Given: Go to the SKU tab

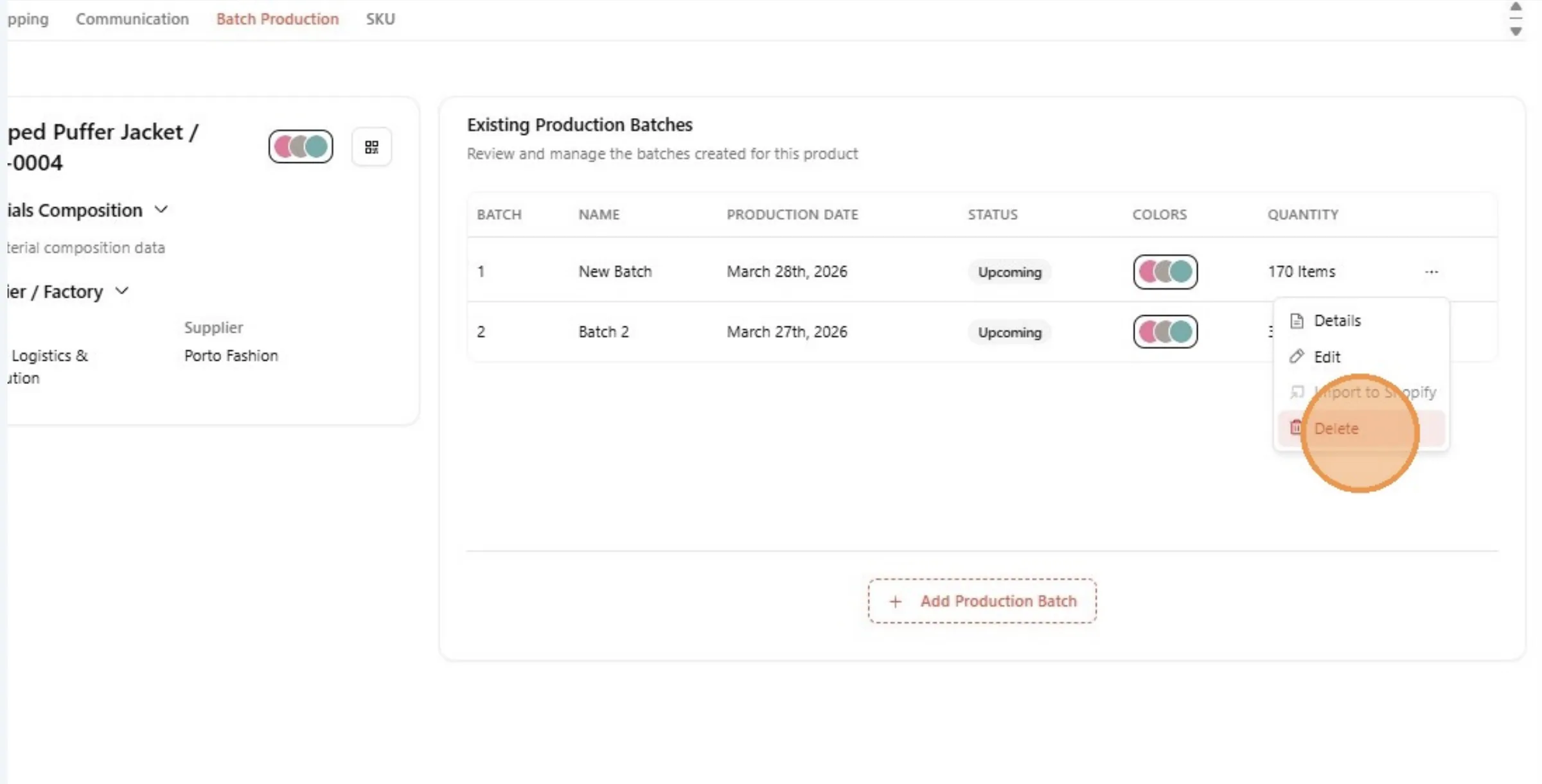Looking at the screenshot, I should tap(380, 19).
